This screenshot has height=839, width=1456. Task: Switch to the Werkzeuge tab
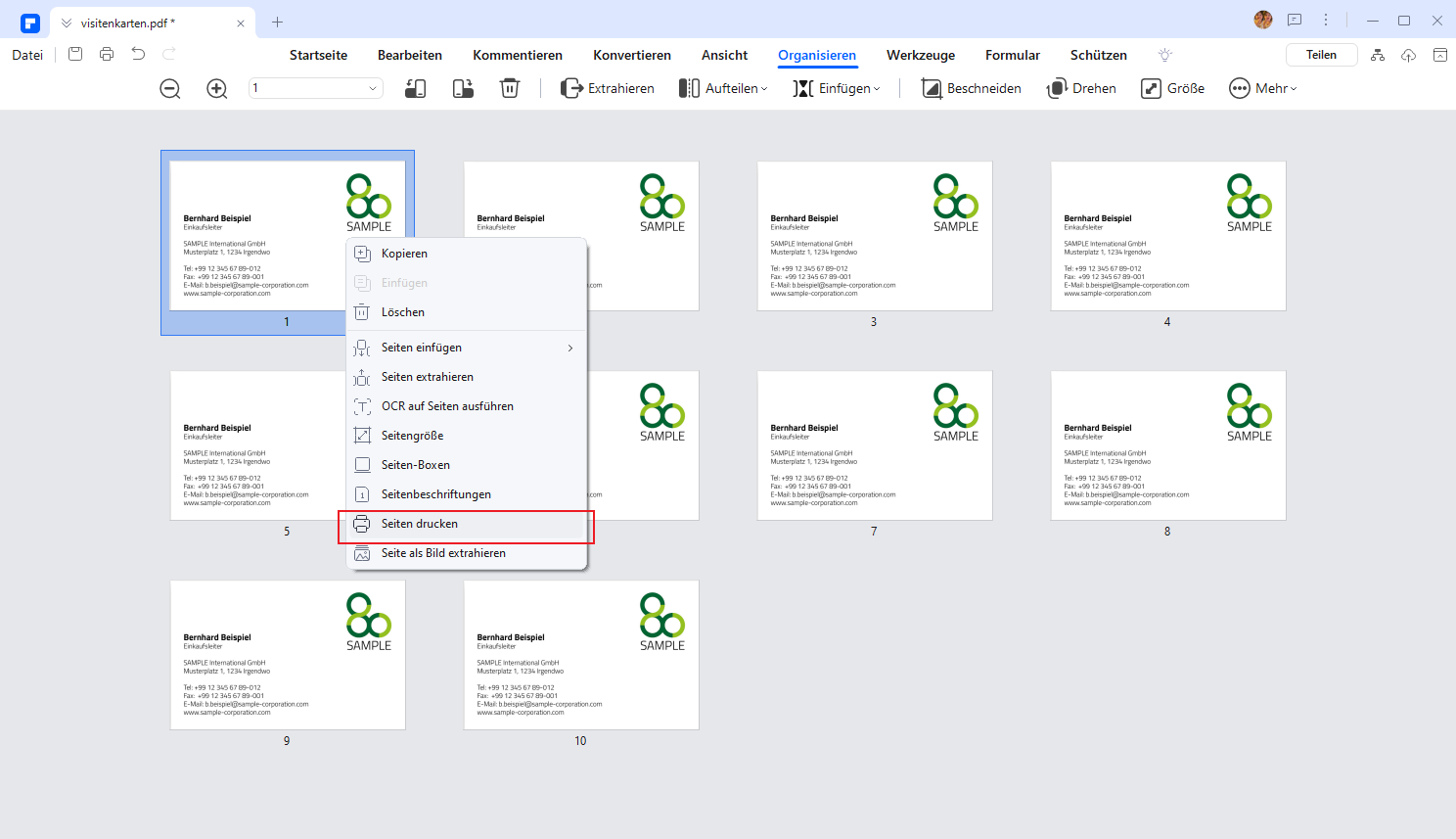921,55
